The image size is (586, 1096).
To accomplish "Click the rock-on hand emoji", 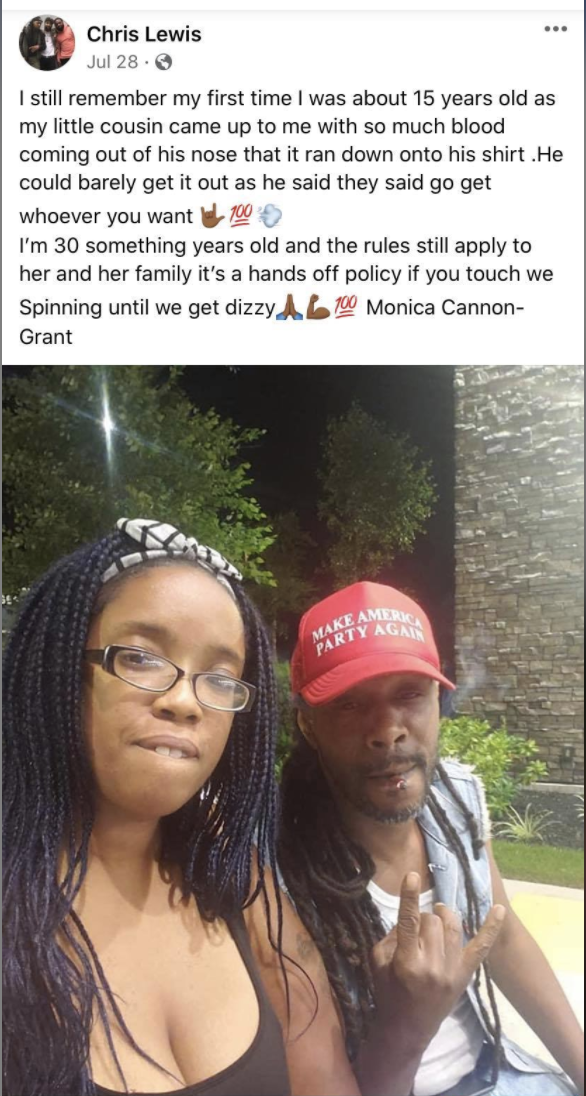I will (x=211, y=217).
